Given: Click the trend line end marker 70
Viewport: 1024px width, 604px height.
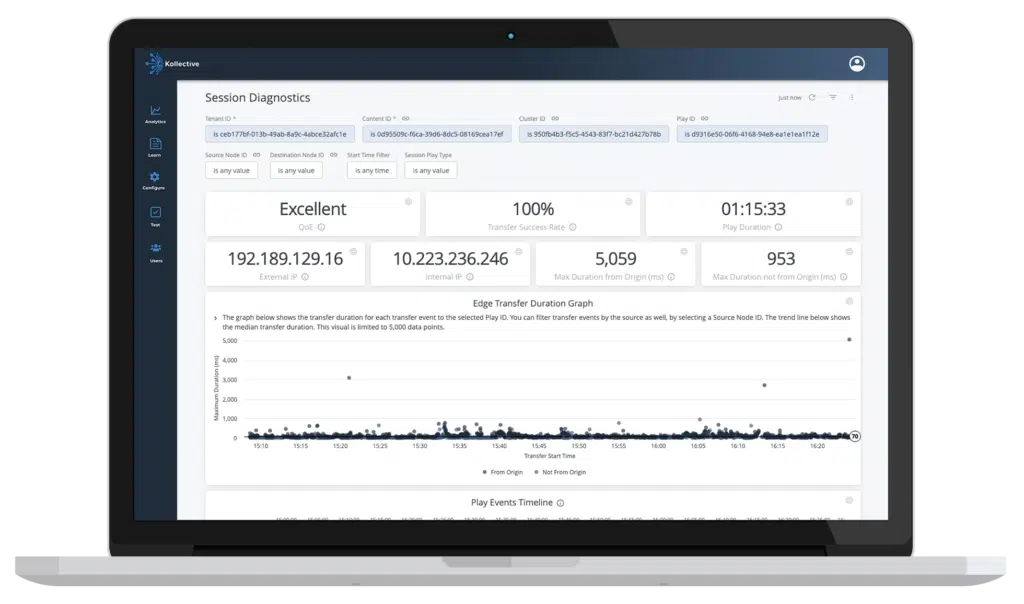Looking at the screenshot, I should 855,436.
